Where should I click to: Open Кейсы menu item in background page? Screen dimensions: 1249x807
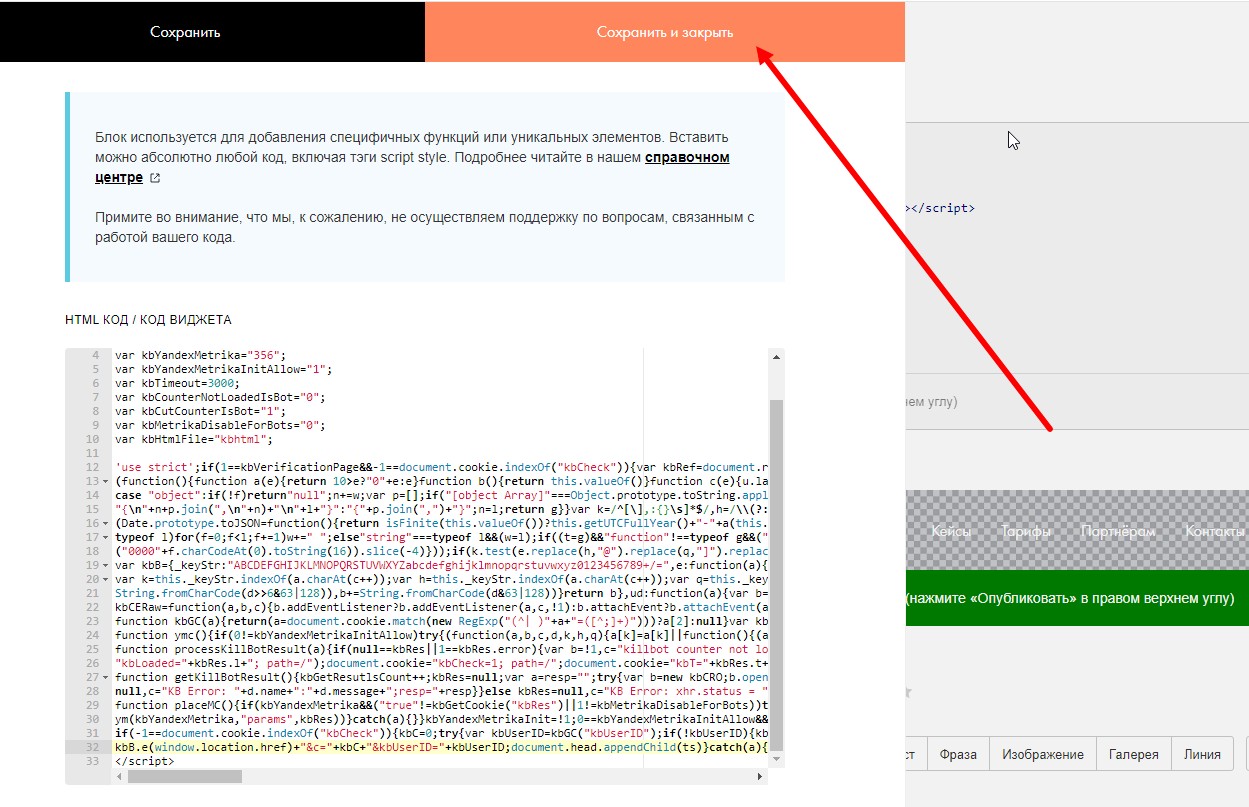click(951, 532)
